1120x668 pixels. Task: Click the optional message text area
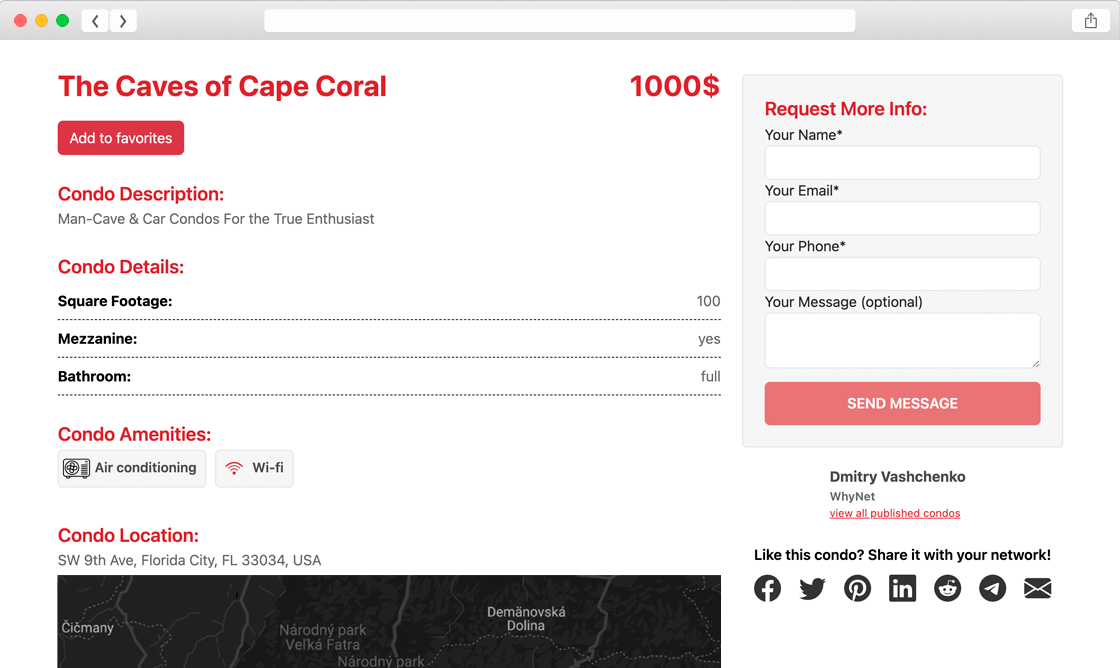[x=902, y=340]
